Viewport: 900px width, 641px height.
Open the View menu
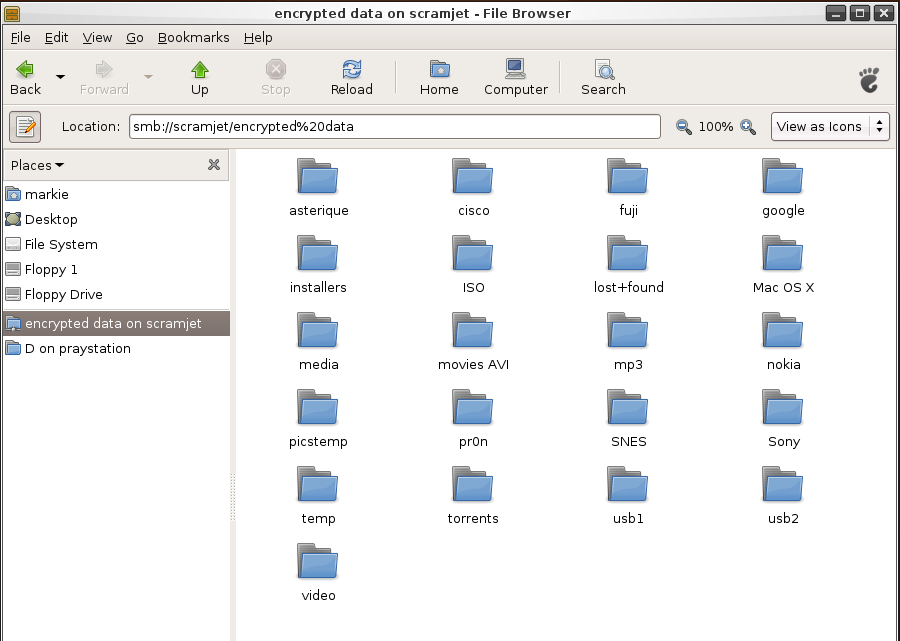pos(97,38)
